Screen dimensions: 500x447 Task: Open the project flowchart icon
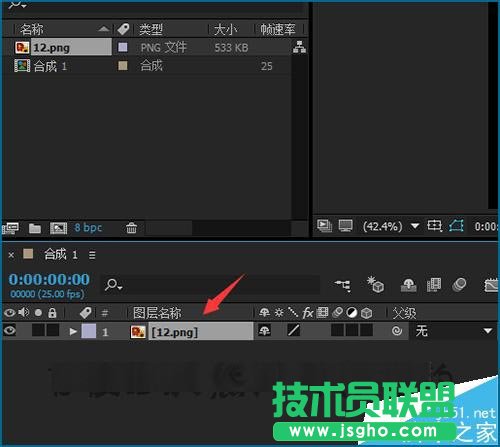click(299, 47)
